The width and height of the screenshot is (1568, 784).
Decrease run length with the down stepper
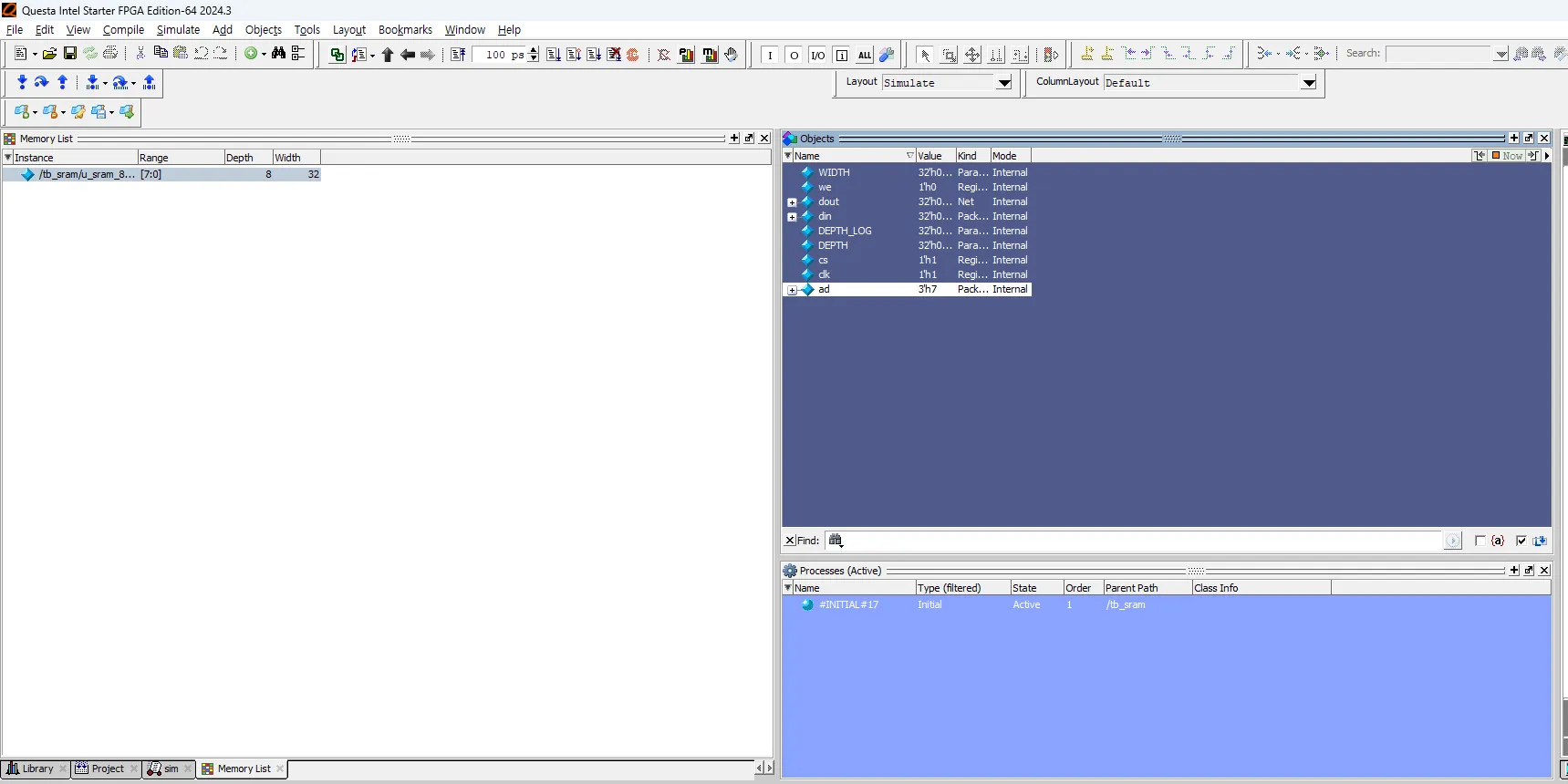[x=534, y=59]
